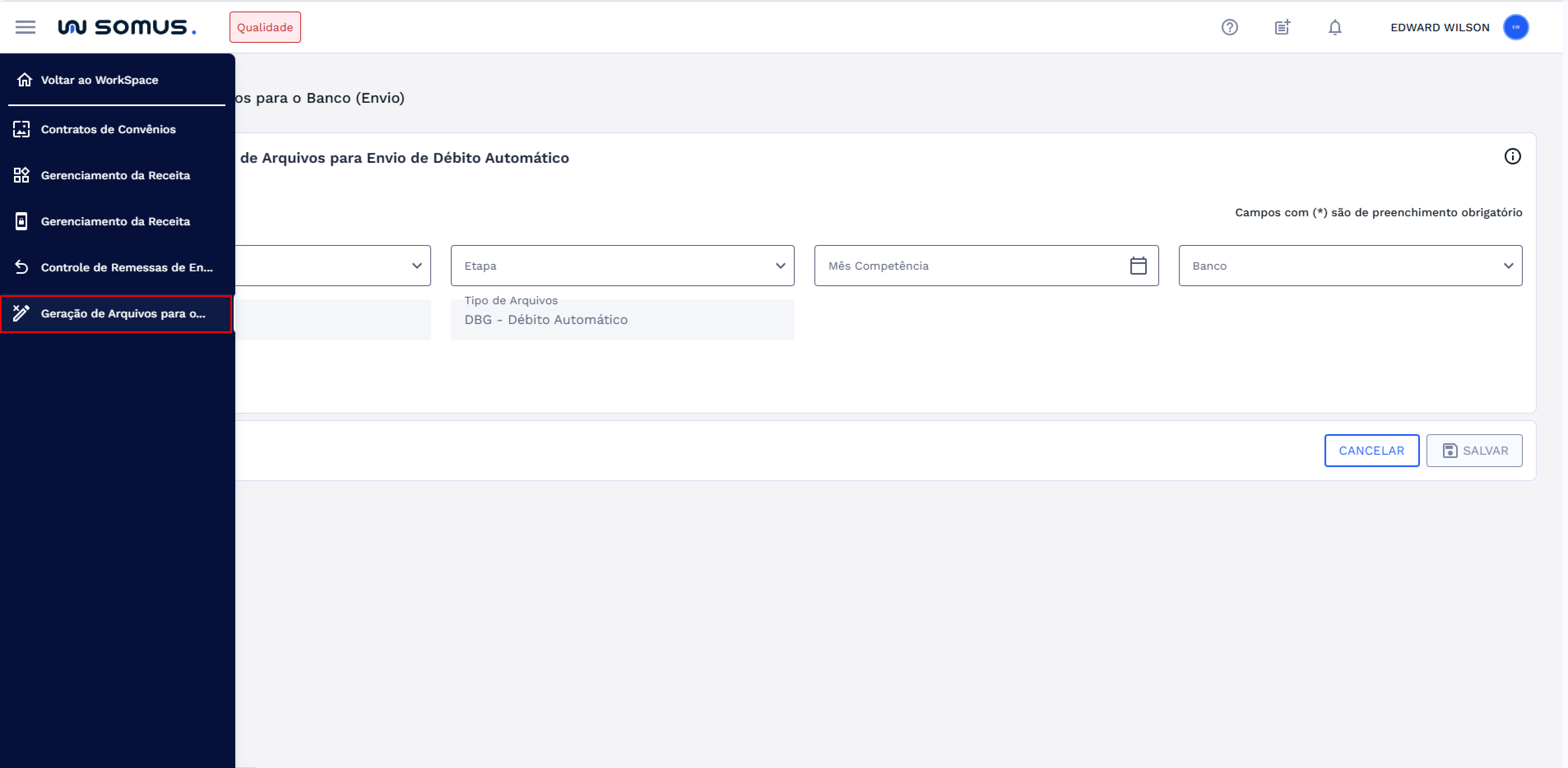Click the SALVAR button
1568x768 pixels.
(x=1474, y=450)
